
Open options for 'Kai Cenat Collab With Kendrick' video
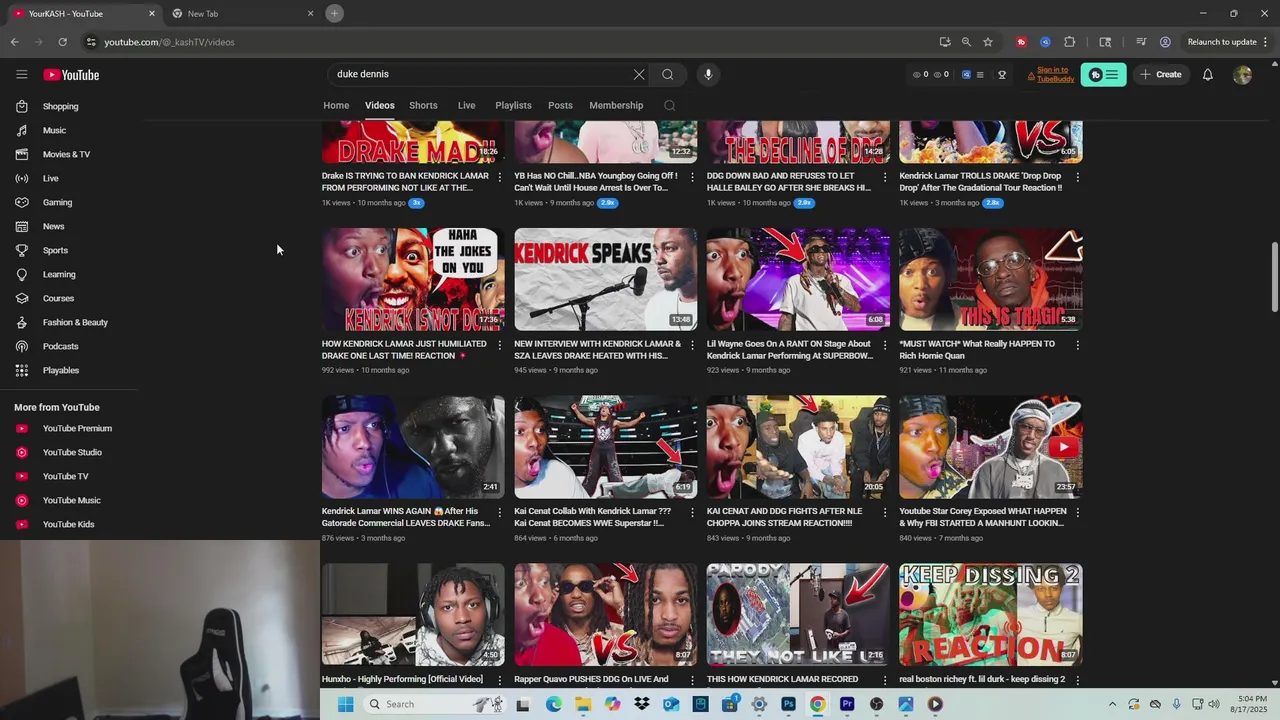[x=692, y=512]
